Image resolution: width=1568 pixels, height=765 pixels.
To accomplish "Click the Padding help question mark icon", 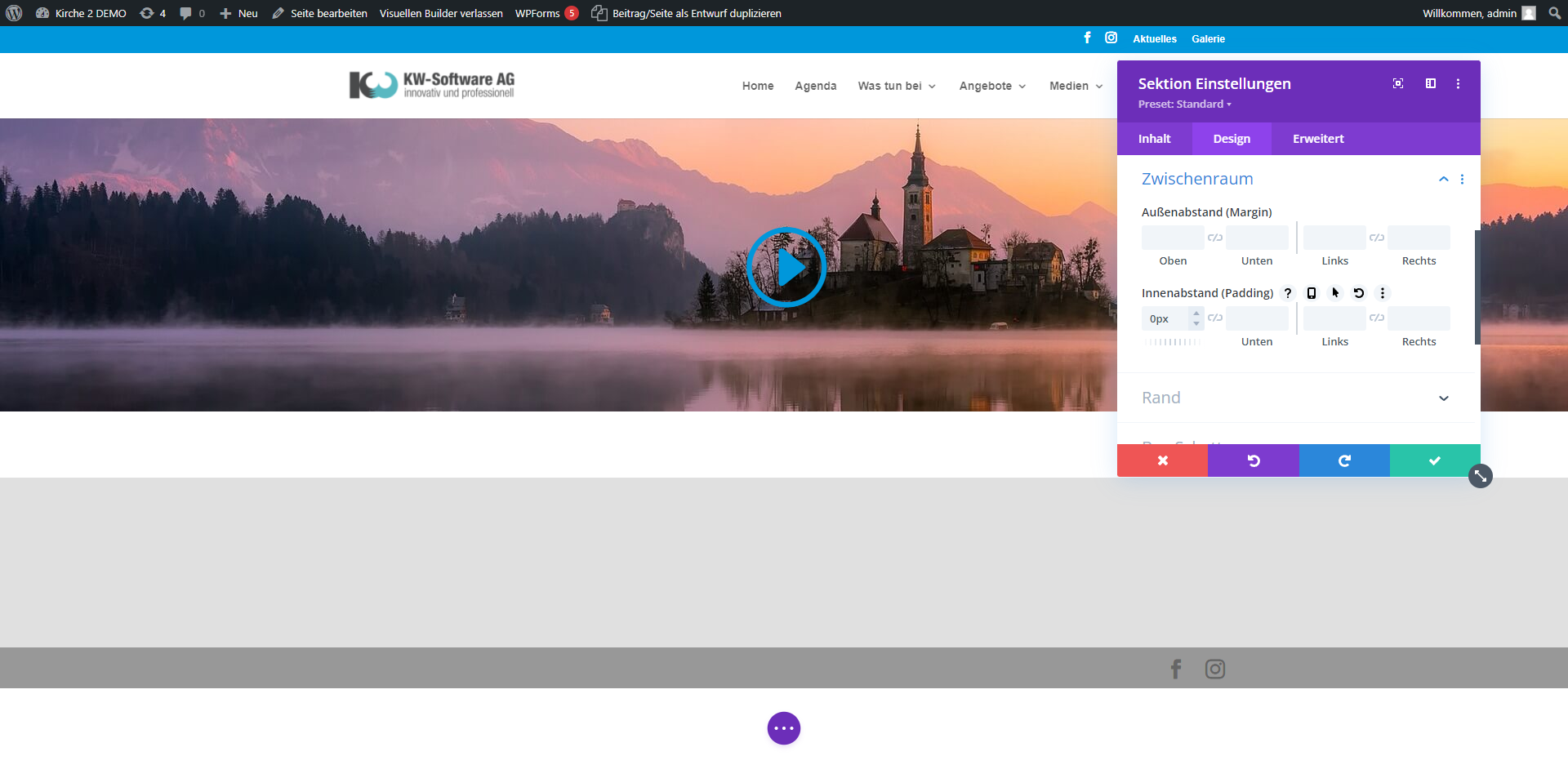I will click(1288, 293).
